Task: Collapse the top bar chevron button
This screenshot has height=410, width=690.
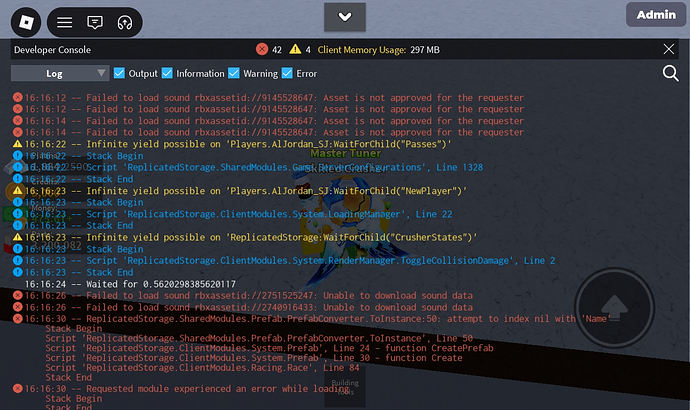Action: point(345,17)
